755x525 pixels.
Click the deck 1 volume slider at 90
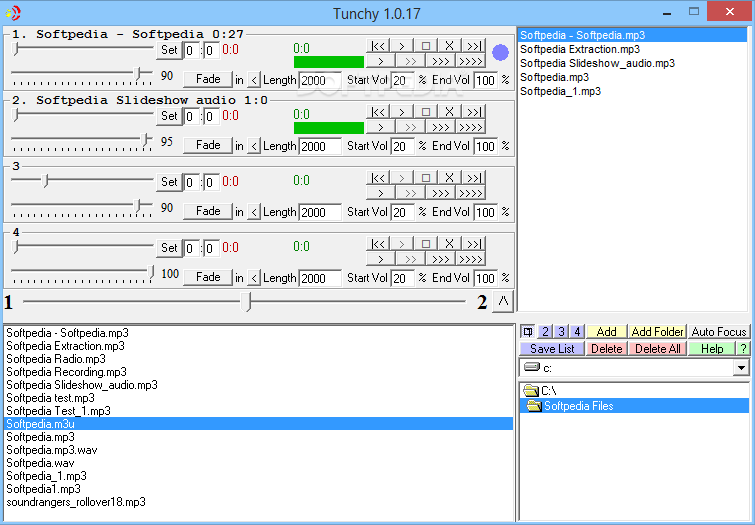(x=138, y=73)
